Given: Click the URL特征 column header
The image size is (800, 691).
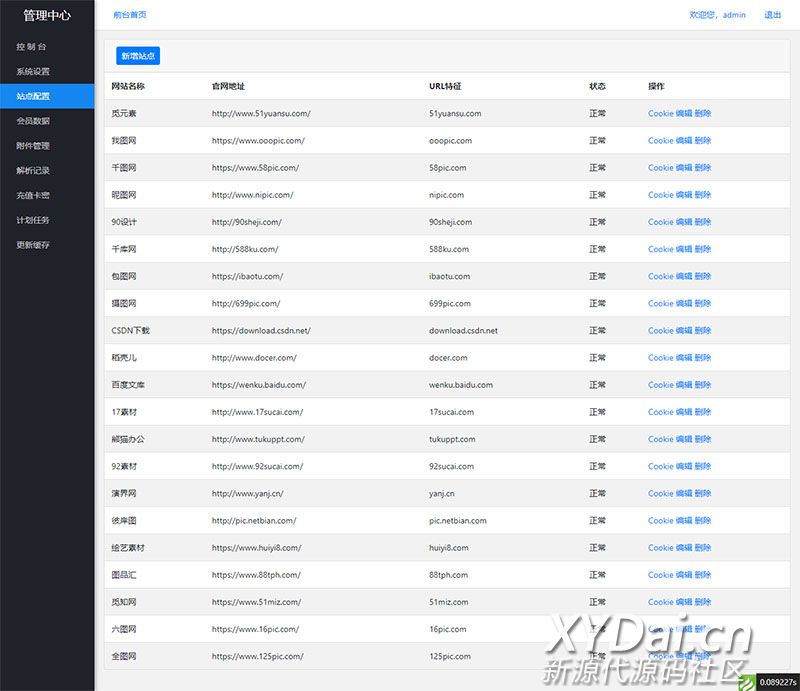Looking at the screenshot, I should (445, 86).
